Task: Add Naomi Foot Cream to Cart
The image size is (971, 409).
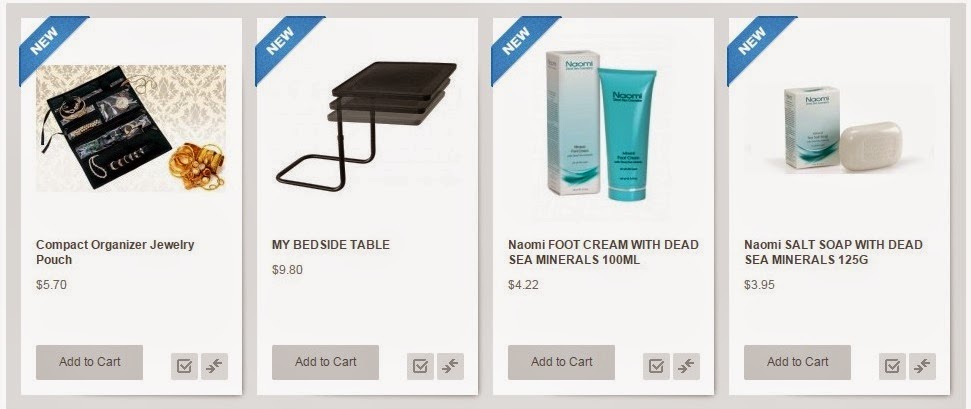Action: (562, 363)
